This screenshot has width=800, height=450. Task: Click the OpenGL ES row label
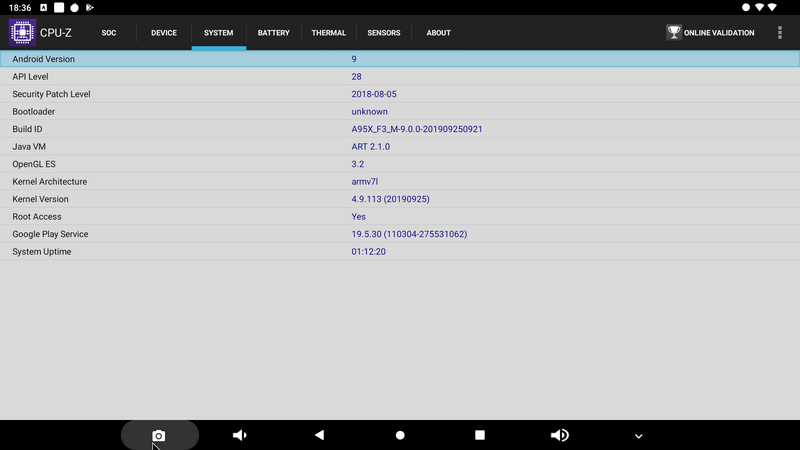[34, 164]
